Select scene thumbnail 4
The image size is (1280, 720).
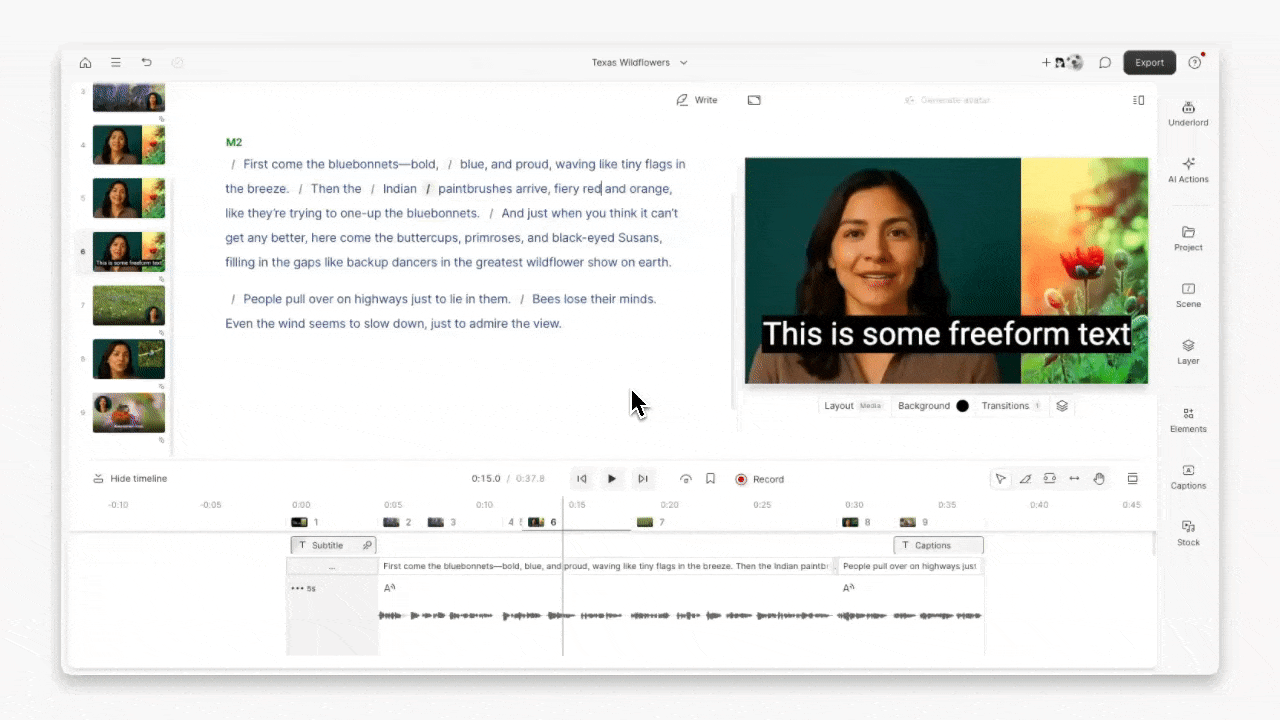(x=129, y=145)
